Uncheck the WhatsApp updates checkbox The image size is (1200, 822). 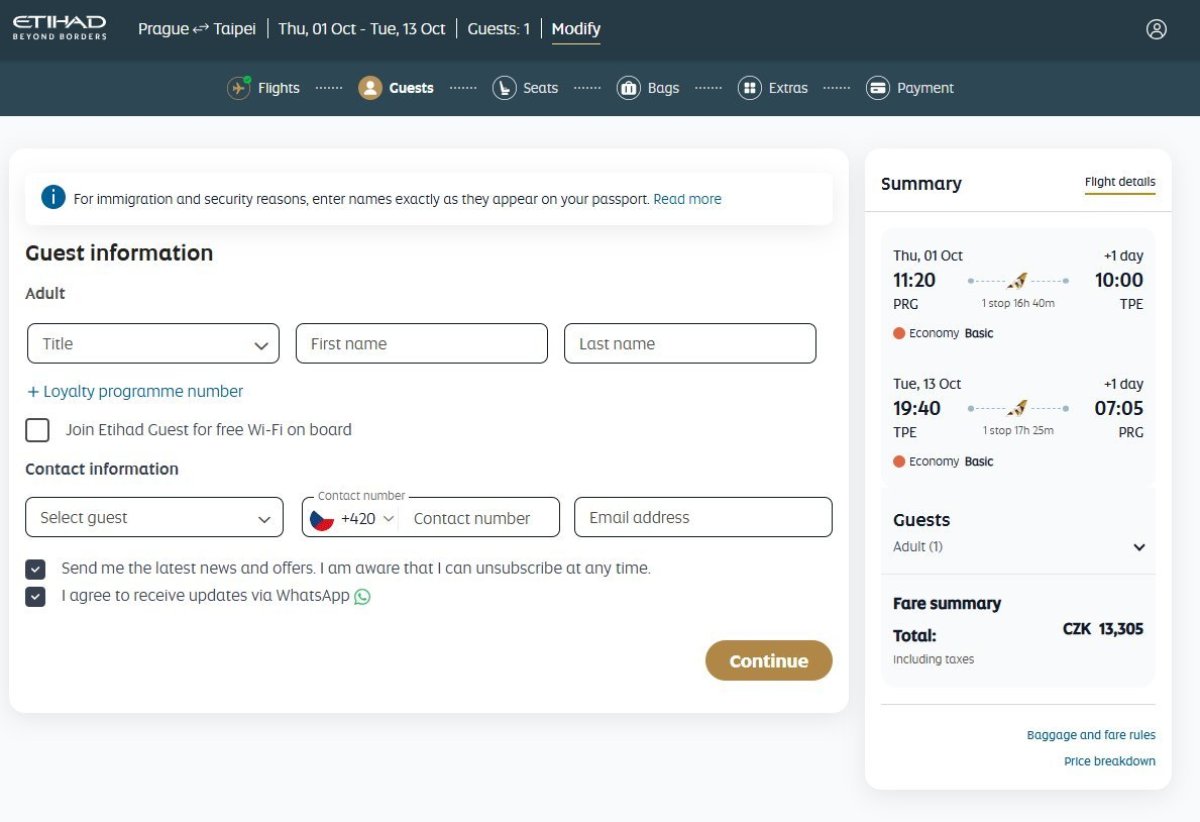tap(36, 597)
